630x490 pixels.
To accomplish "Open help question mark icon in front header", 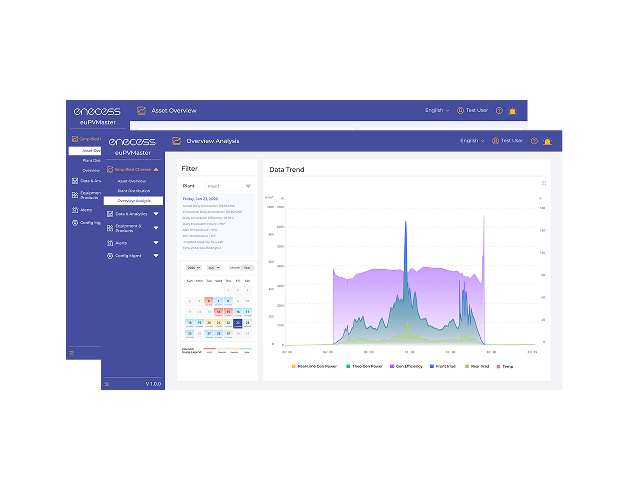I will click(x=533, y=142).
